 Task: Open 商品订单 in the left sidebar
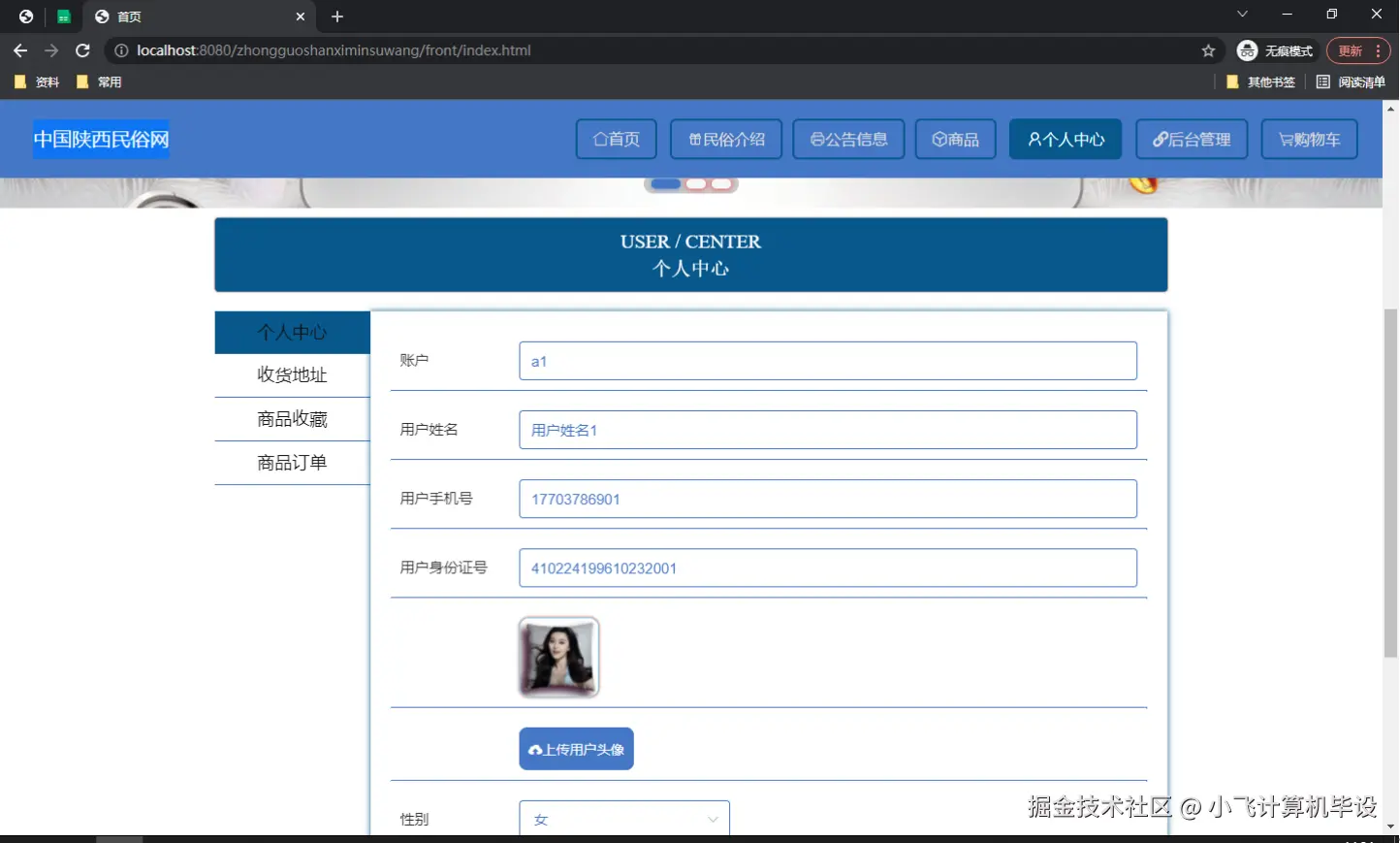coord(292,463)
